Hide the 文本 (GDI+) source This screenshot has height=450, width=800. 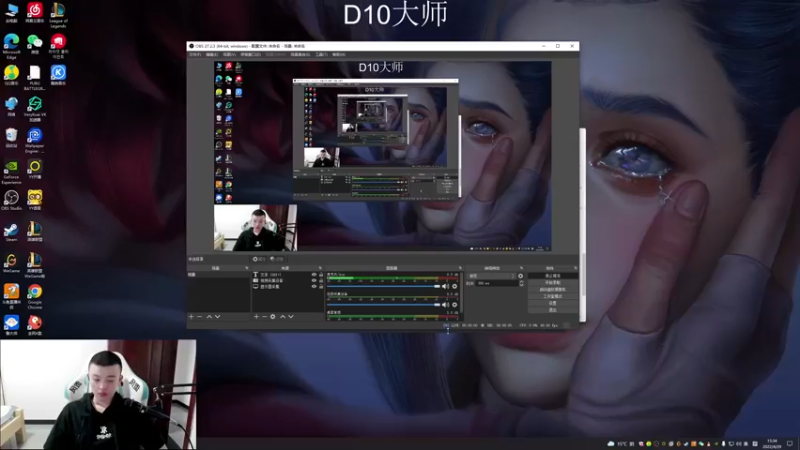(x=314, y=274)
